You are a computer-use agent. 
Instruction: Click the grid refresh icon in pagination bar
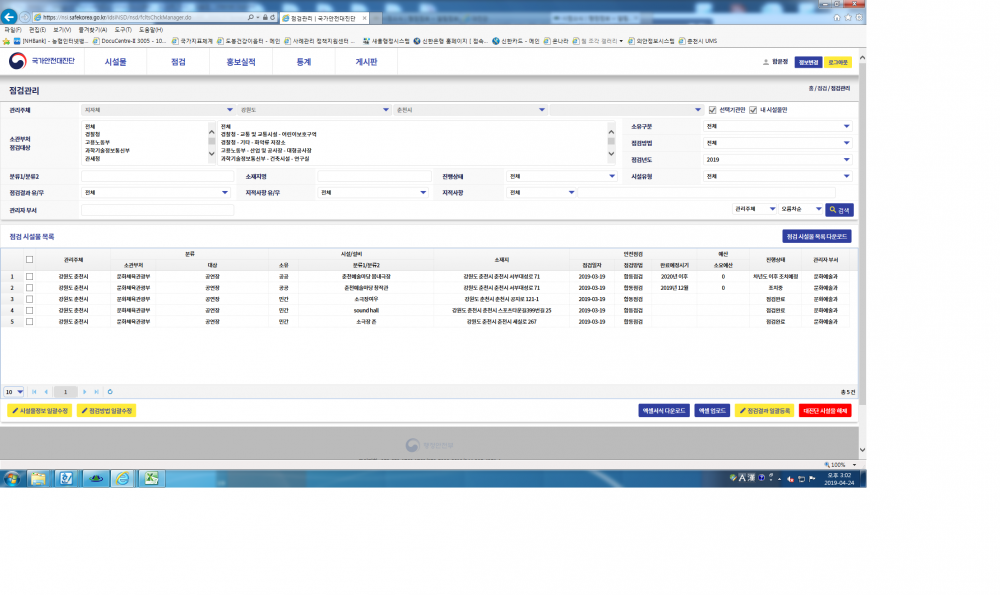[x=110, y=392]
